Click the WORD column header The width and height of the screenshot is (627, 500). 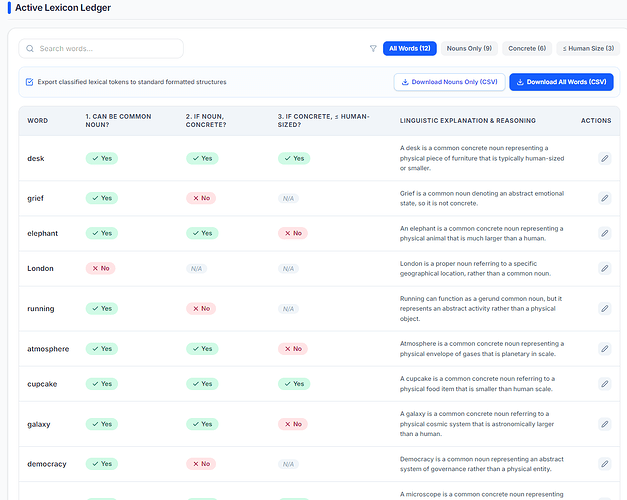[38, 121]
